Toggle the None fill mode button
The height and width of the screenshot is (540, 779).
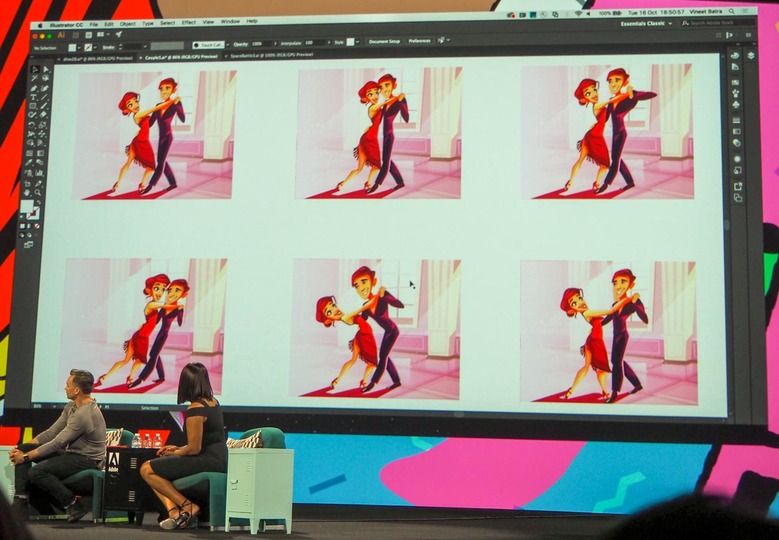point(37,226)
